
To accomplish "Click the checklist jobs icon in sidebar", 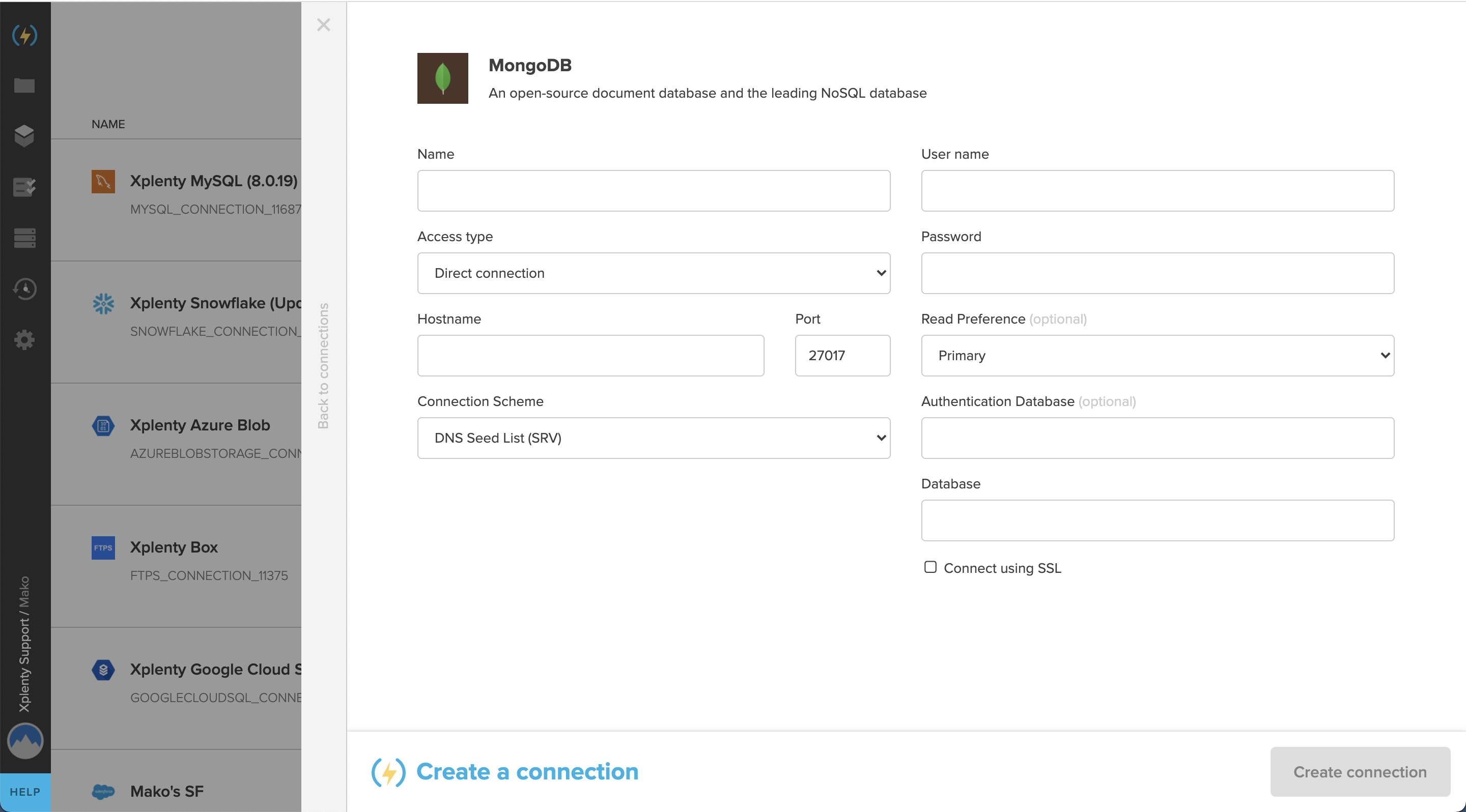I will (x=24, y=187).
